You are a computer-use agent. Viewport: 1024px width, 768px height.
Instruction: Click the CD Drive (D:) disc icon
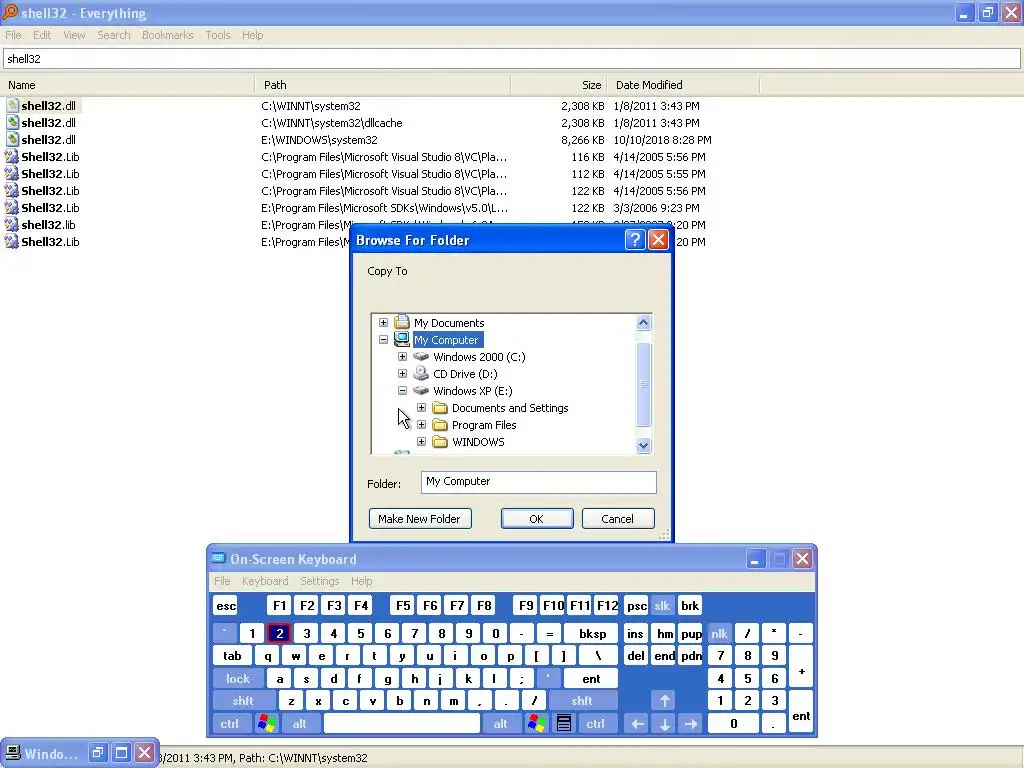coord(421,373)
